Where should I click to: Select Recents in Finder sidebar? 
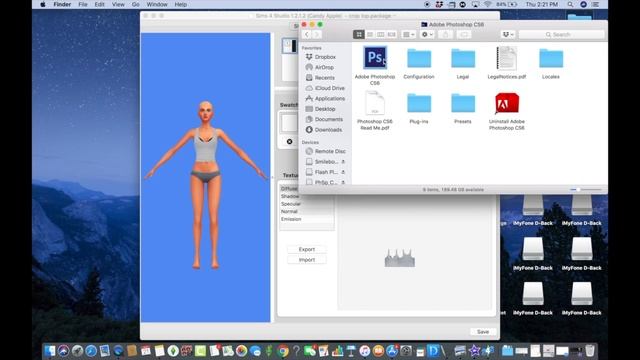click(x=324, y=78)
